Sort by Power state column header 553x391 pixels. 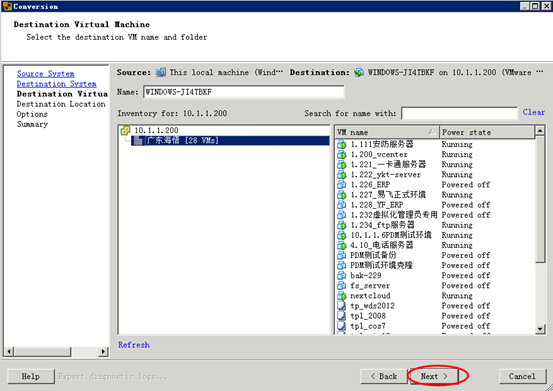click(x=487, y=132)
